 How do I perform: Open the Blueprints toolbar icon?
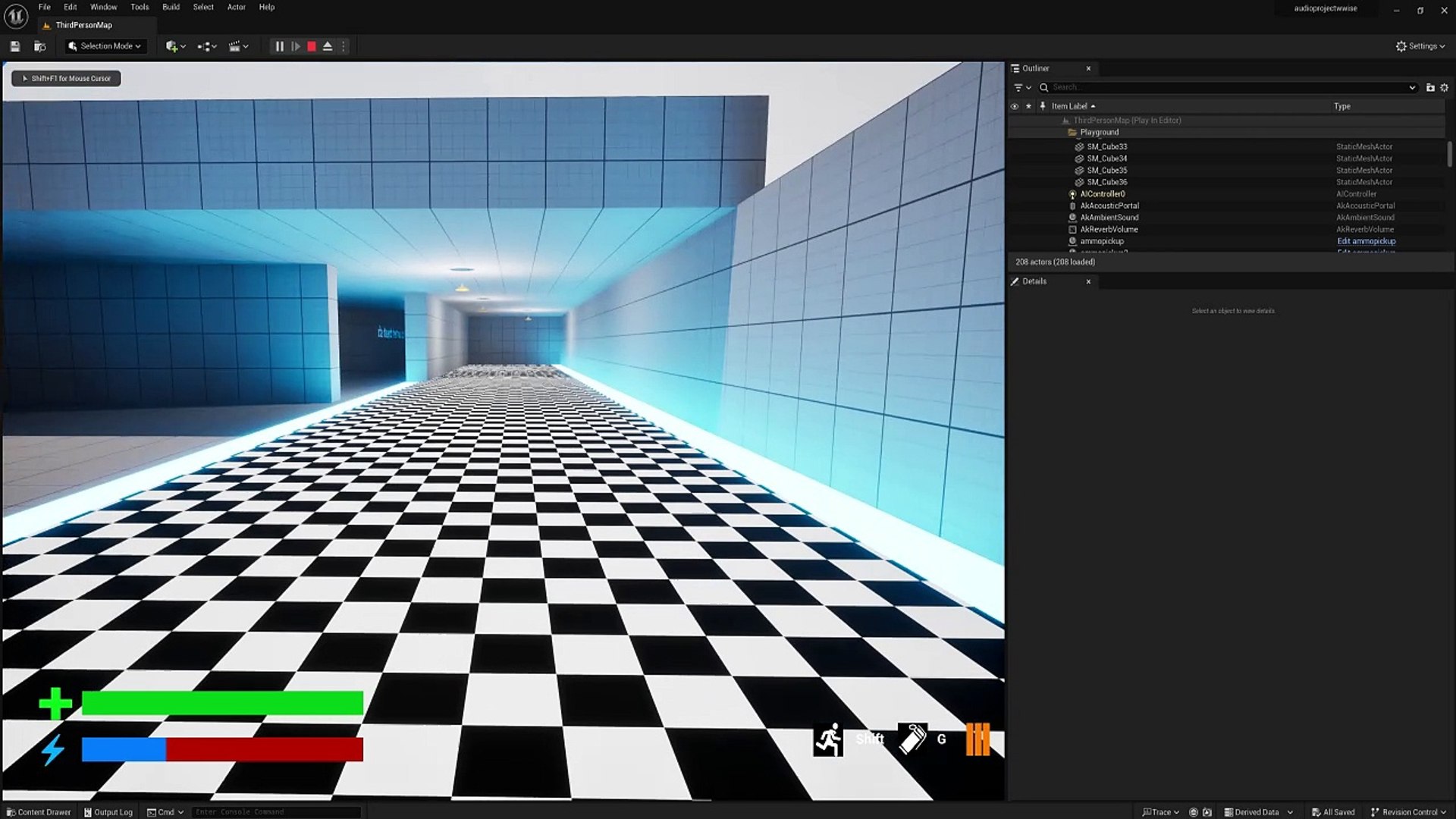[x=203, y=46]
